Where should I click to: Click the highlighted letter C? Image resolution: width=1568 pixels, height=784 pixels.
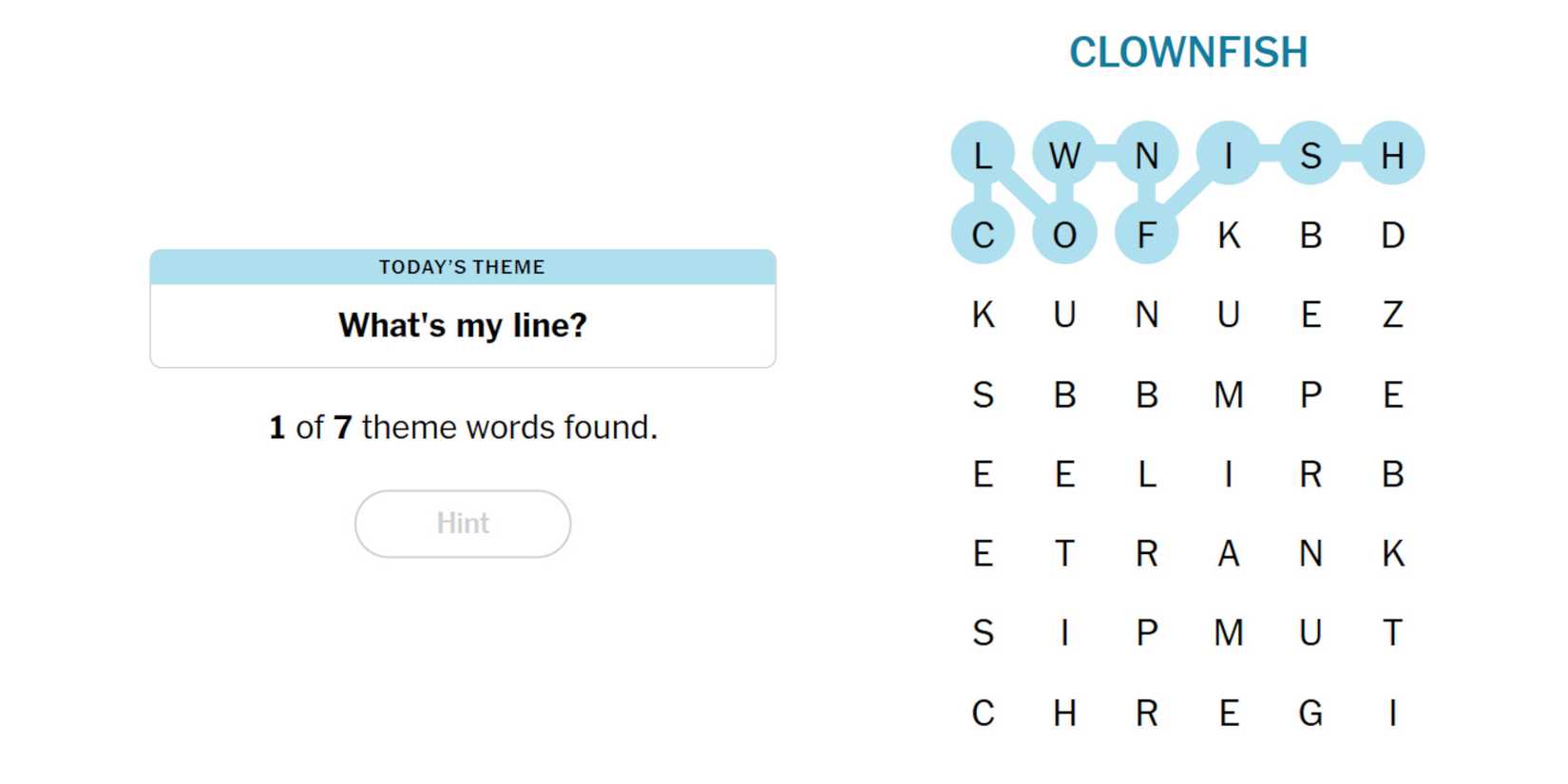[x=983, y=235]
